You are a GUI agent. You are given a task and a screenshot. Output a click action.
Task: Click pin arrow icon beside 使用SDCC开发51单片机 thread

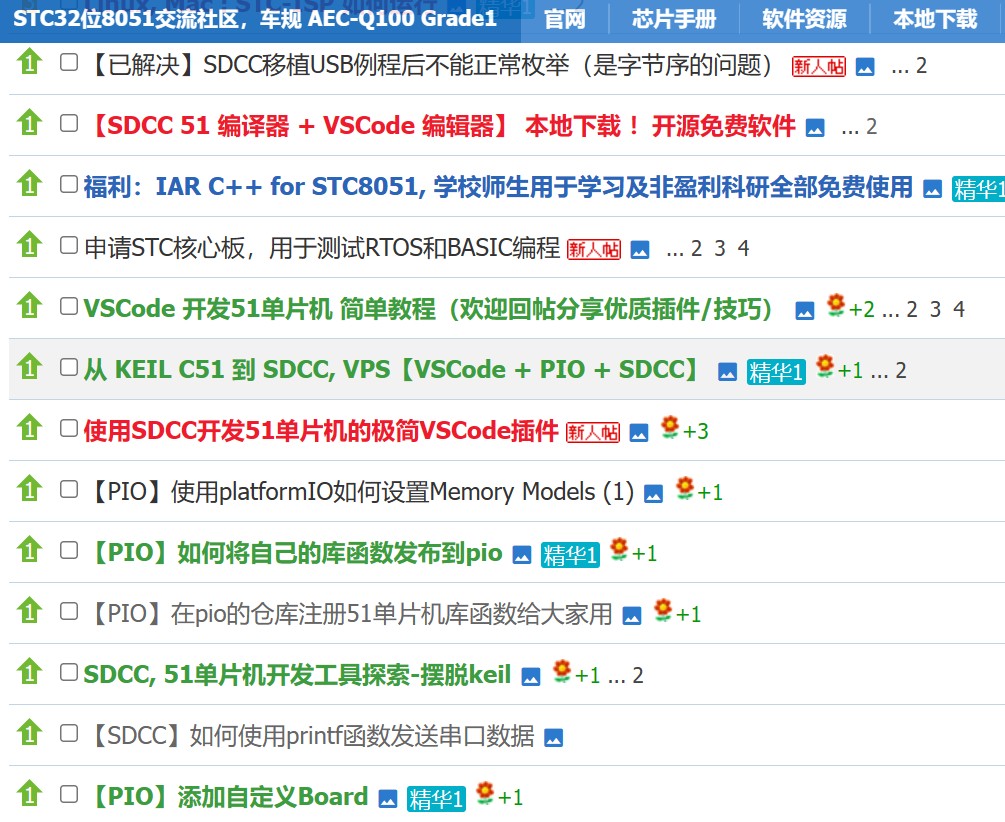(29, 428)
